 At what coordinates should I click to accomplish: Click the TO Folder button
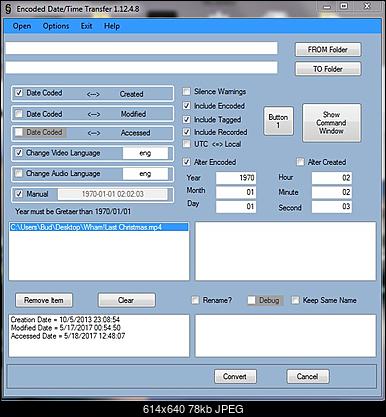[328, 69]
